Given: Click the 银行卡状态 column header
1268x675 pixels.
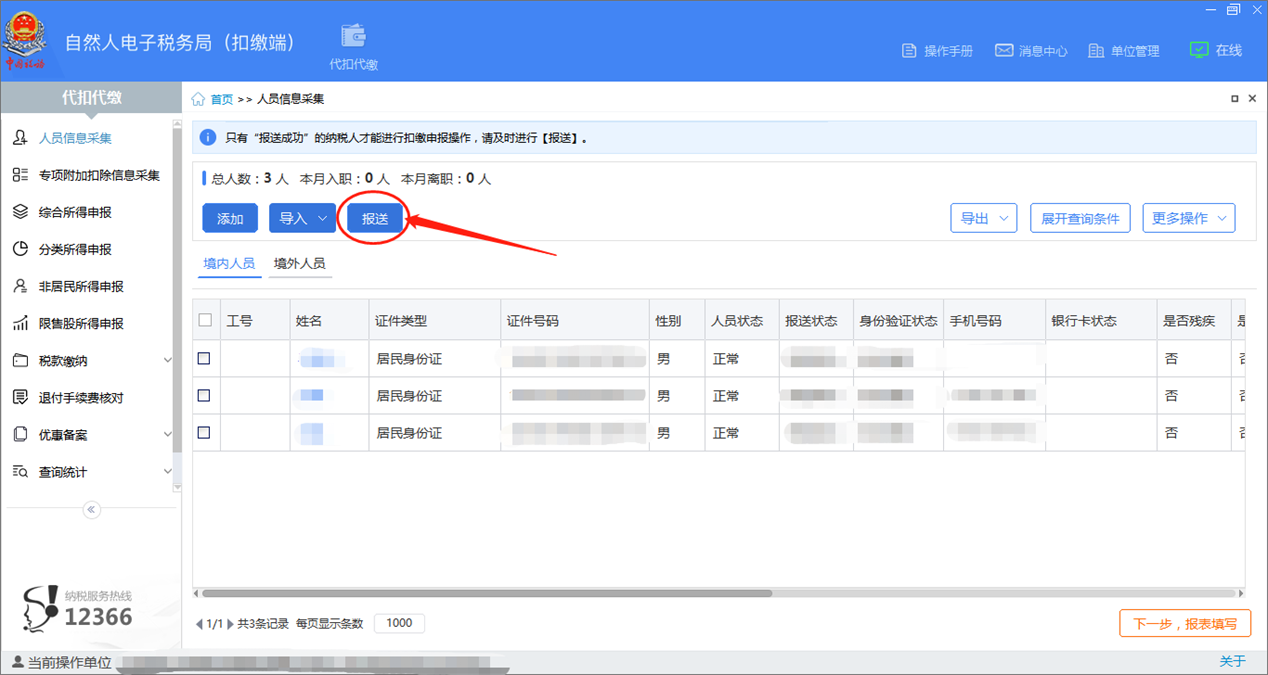Looking at the screenshot, I should point(1101,321).
